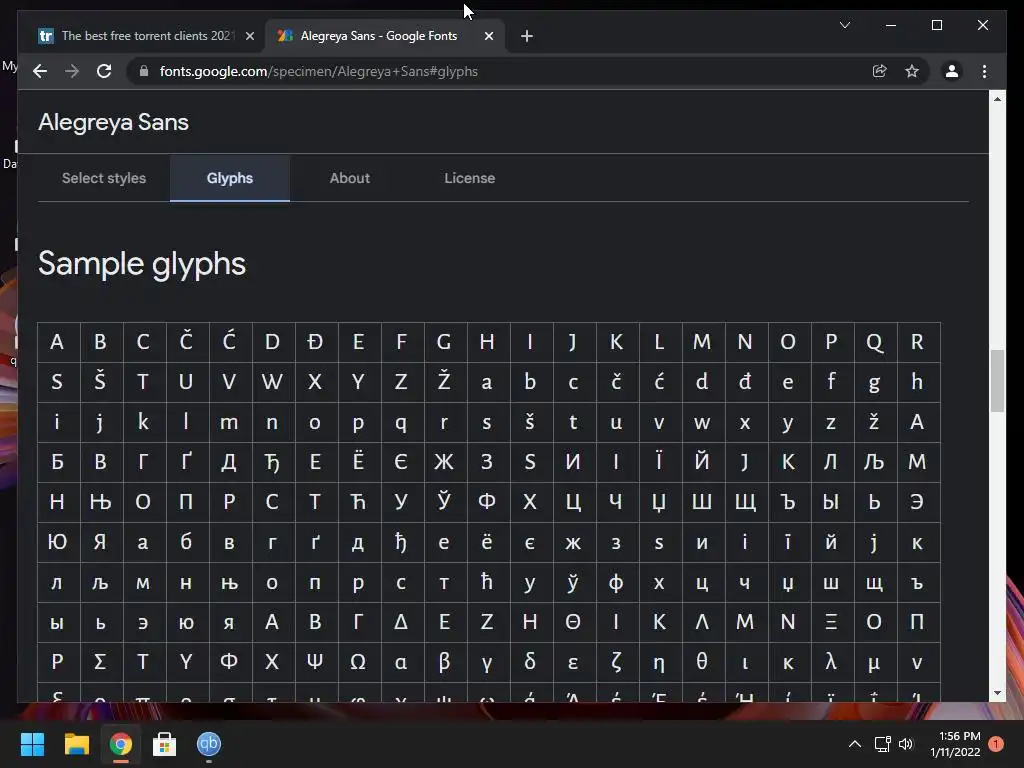Click the scrollbar down arrow
The height and width of the screenshot is (768, 1024).
997,693
